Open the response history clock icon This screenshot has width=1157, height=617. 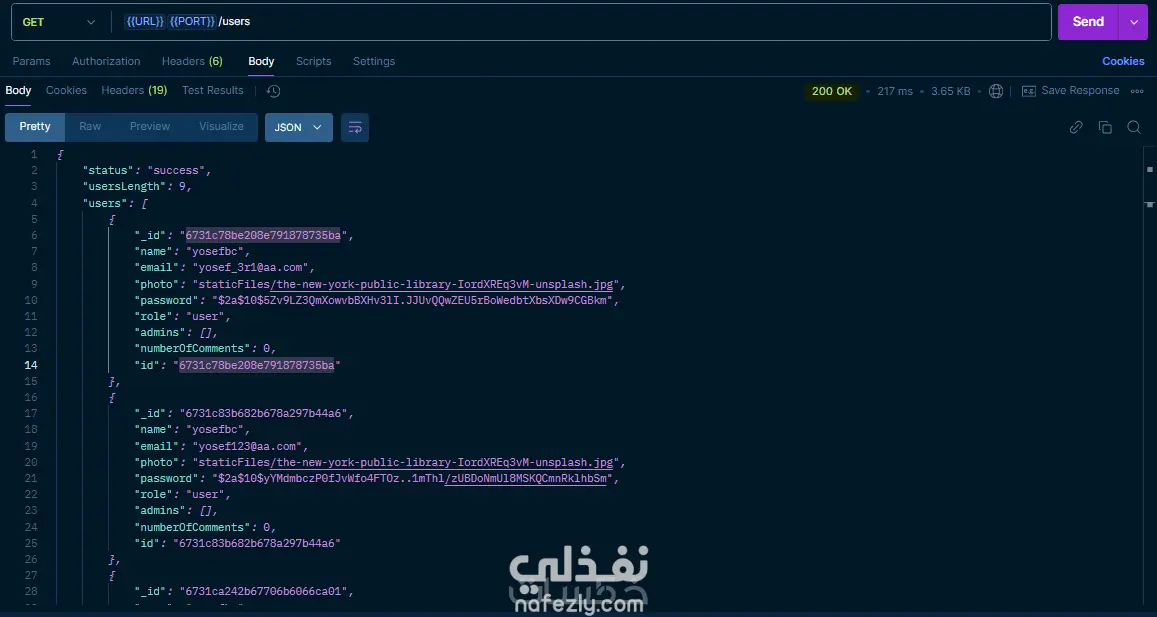(273, 91)
